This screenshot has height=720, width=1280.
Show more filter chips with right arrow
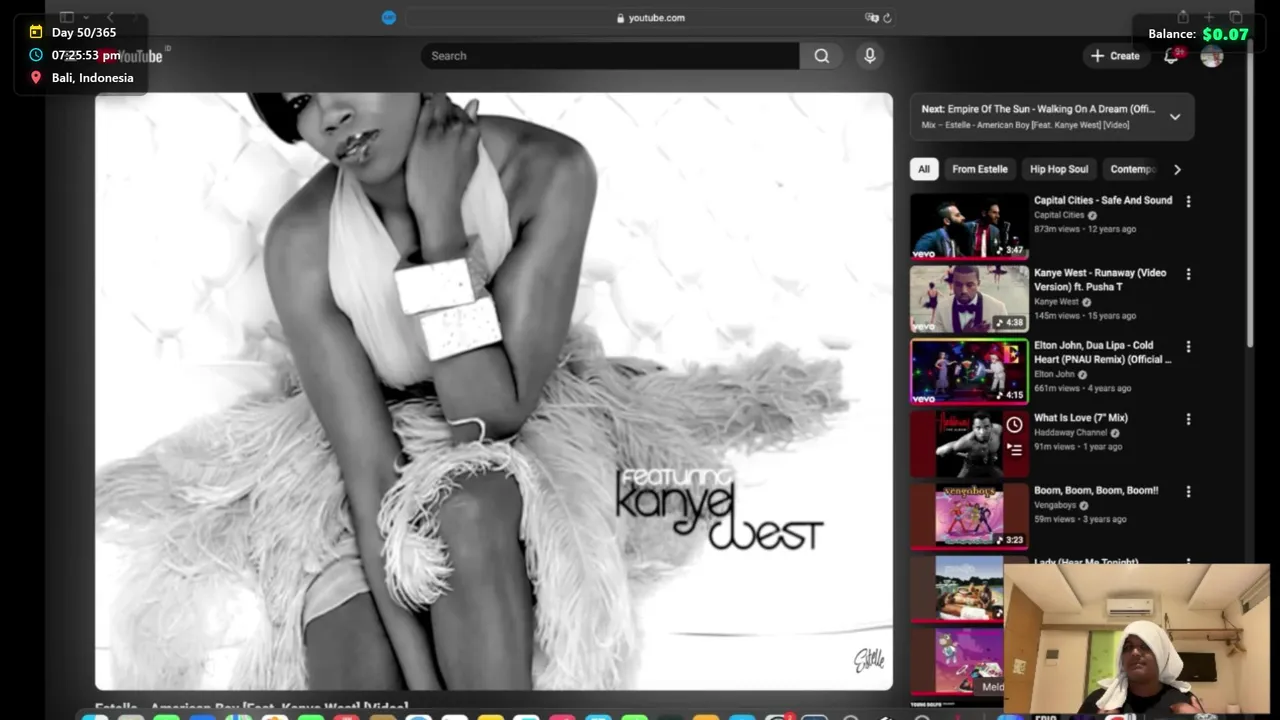(x=1177, y=169)
